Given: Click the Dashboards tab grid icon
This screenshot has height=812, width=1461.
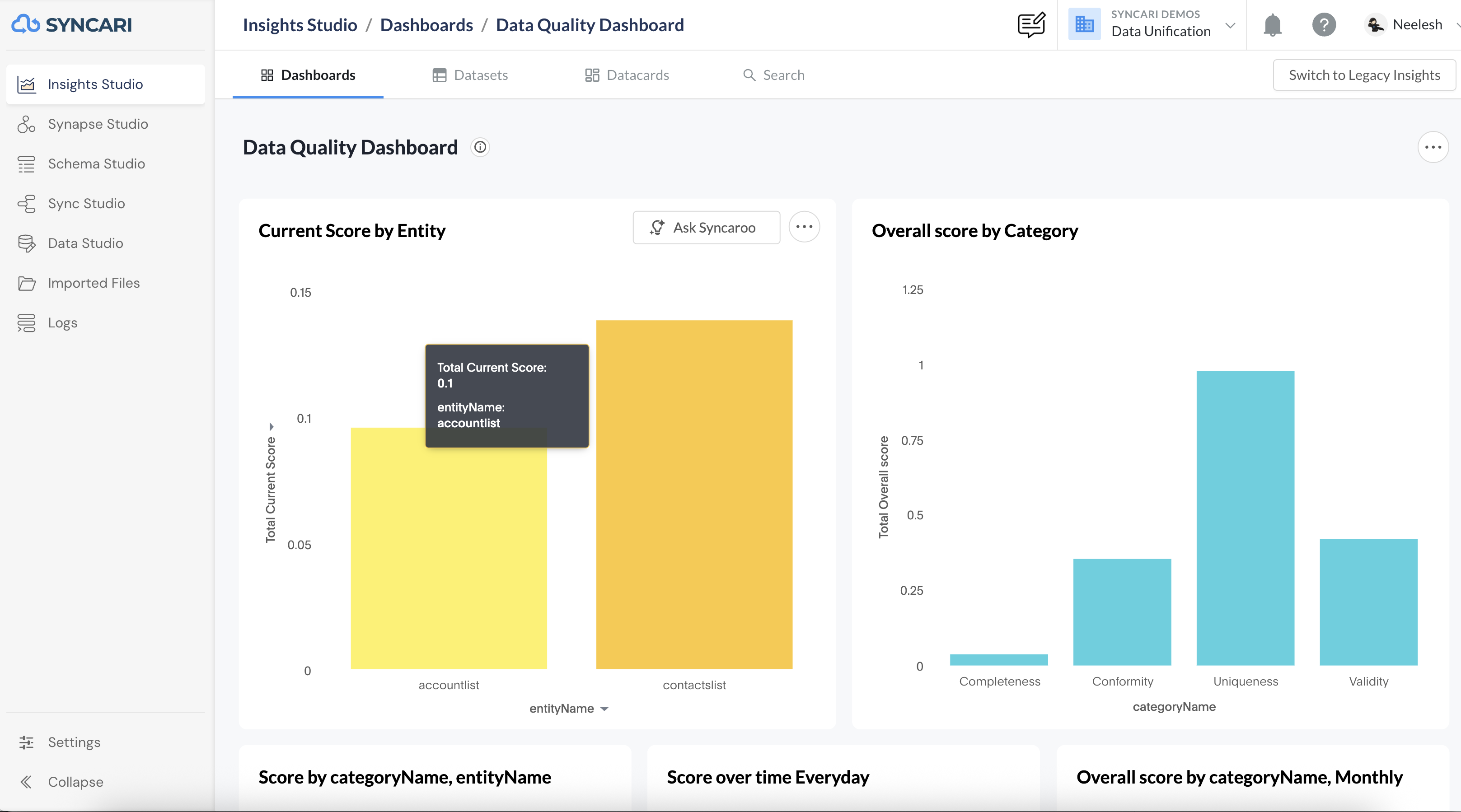Looking at the screenshot, I should (x=267, y=75).
